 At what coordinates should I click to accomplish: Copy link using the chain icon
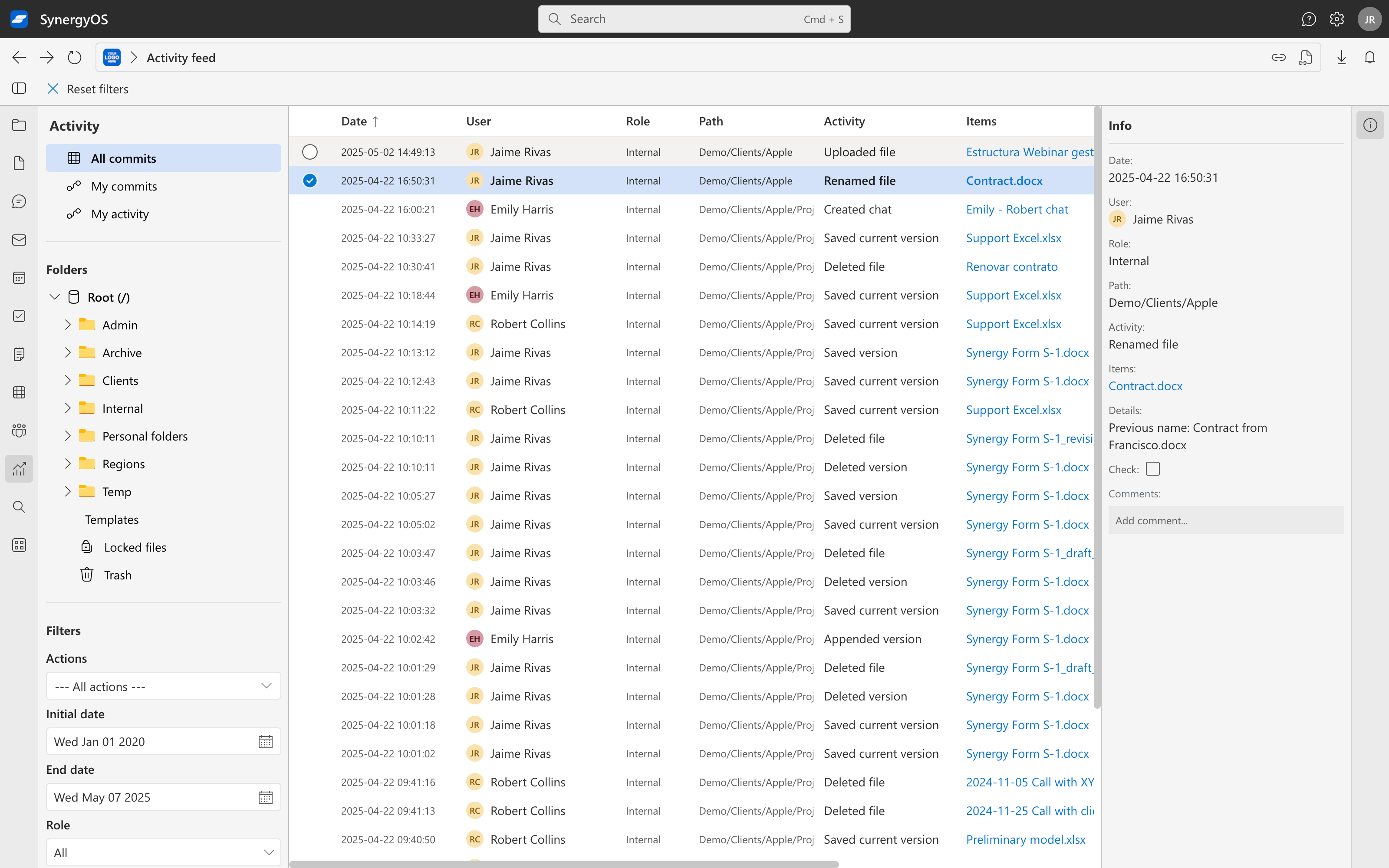point(1278,57)
